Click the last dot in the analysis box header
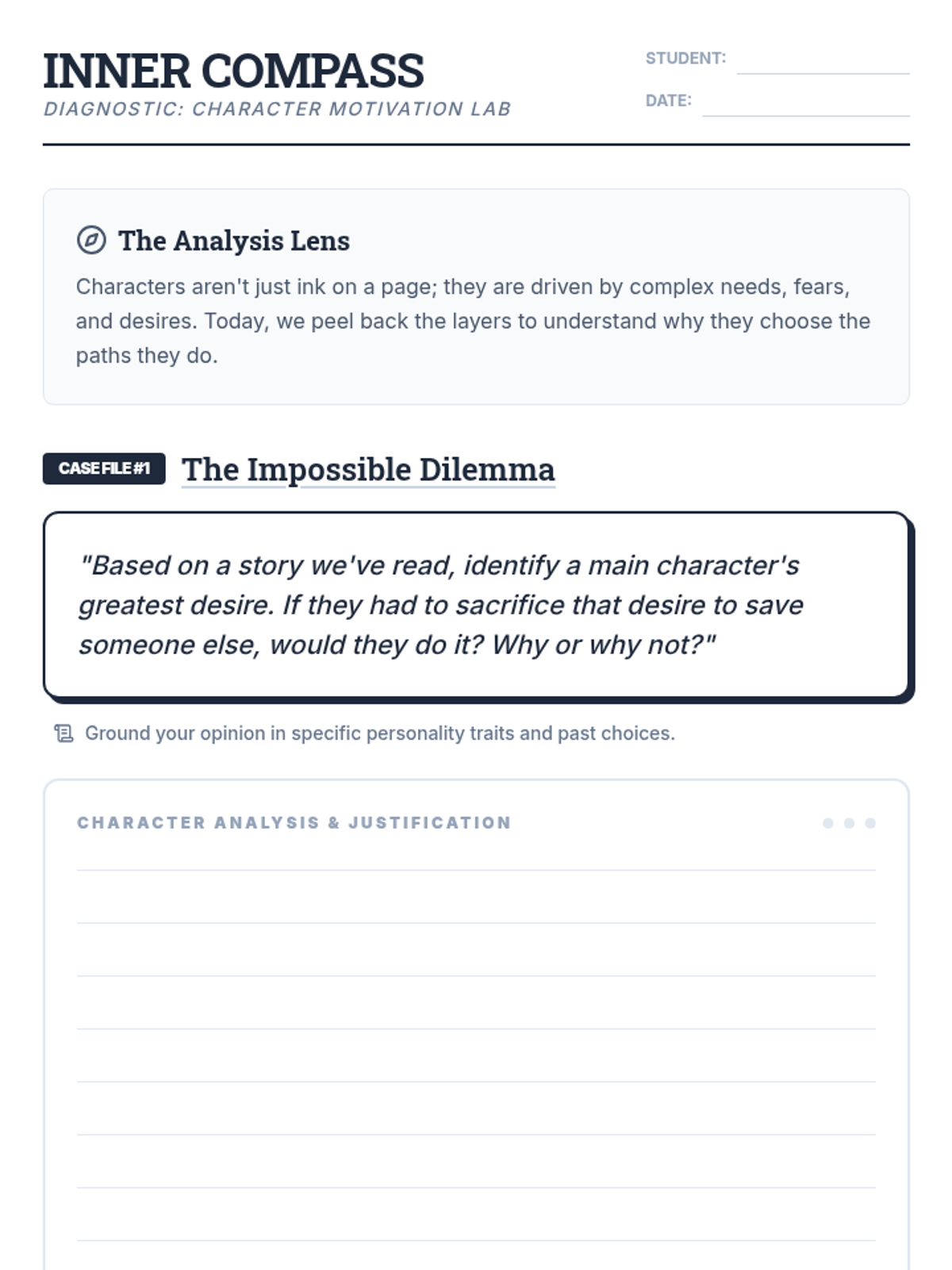Screen dimensions: 952x1270 (x=870, y=823)
